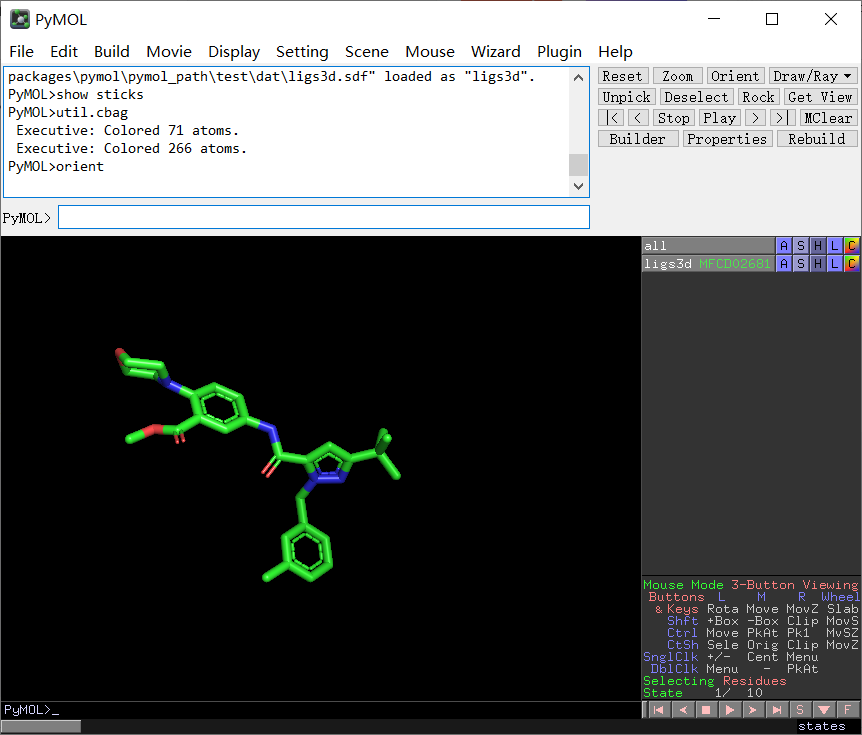The image size is (862, 735).
Task: Open Hide menu for ligs3d object
Action: coord(818,264)
